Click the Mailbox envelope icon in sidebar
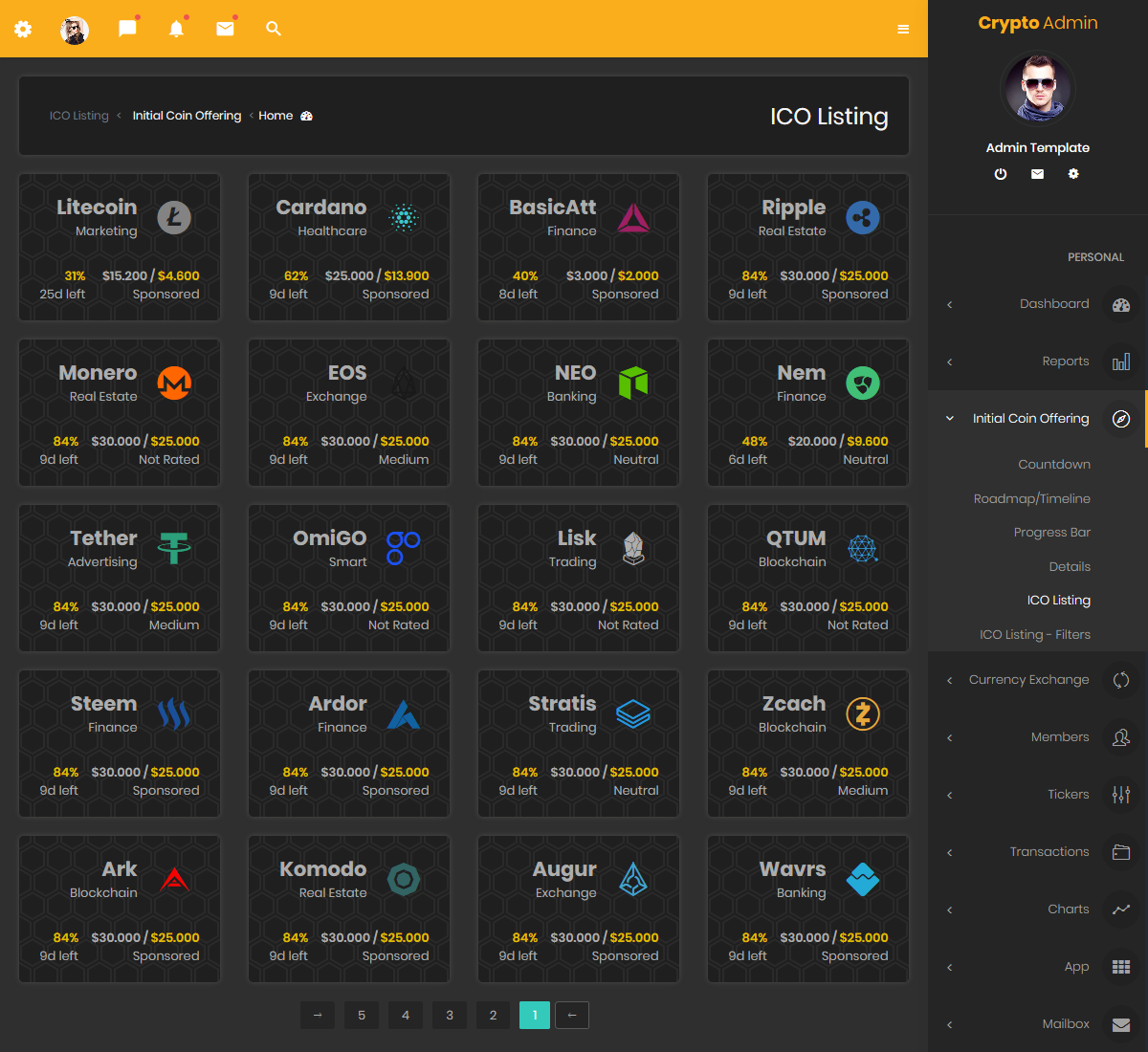Viewport: 1148px width, 1052px height. click(x=1121, y=1024)
